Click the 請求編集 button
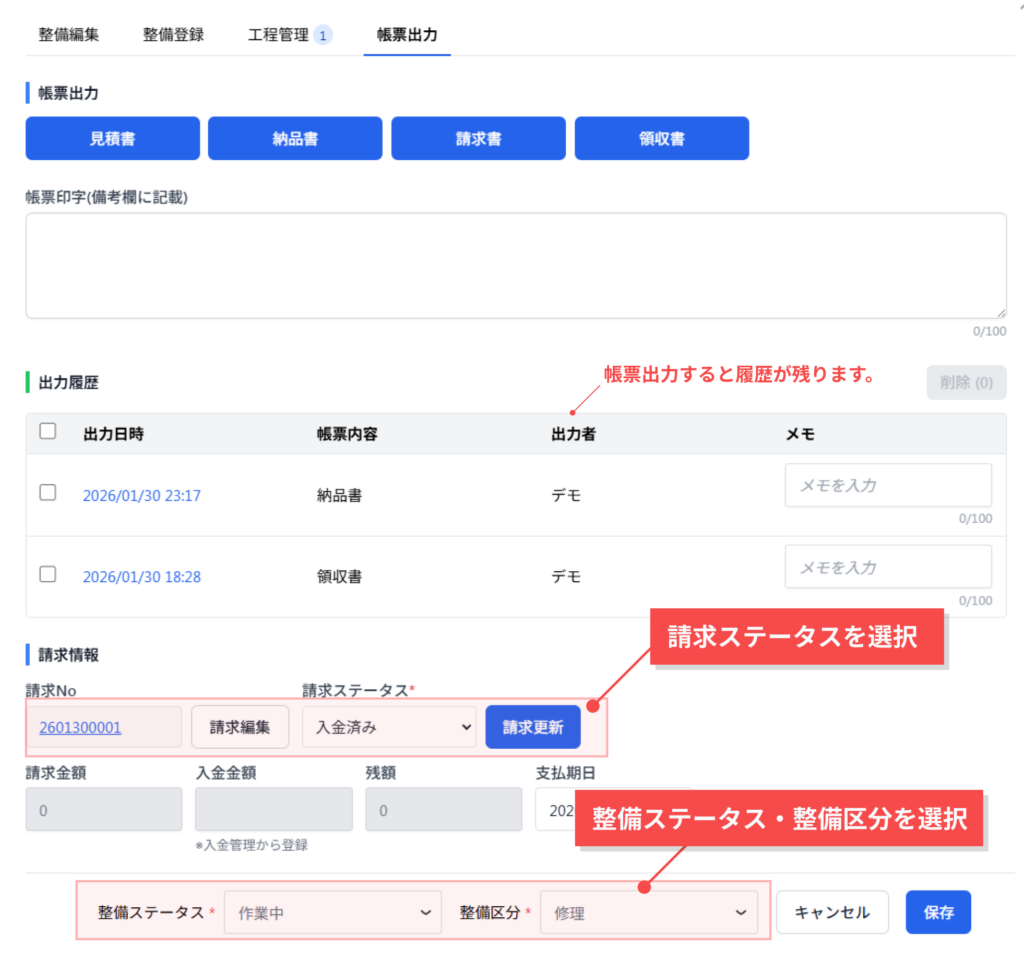Image resolution: width=1024 pixels, height=961 pixels. [240, 727]
